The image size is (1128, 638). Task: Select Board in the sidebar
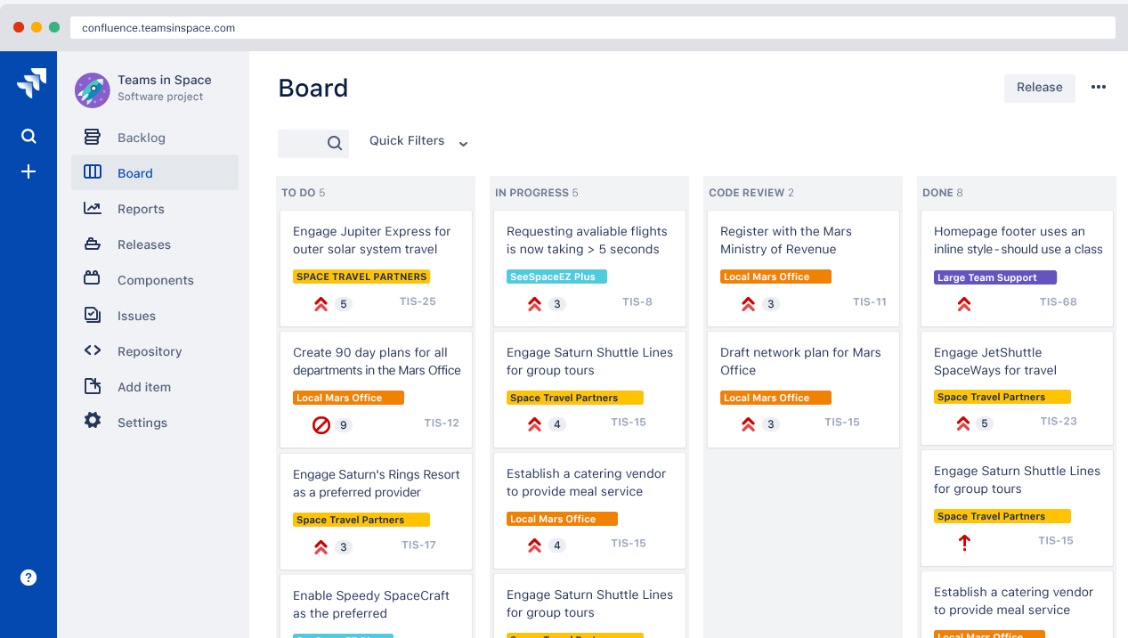coord(155,173)
